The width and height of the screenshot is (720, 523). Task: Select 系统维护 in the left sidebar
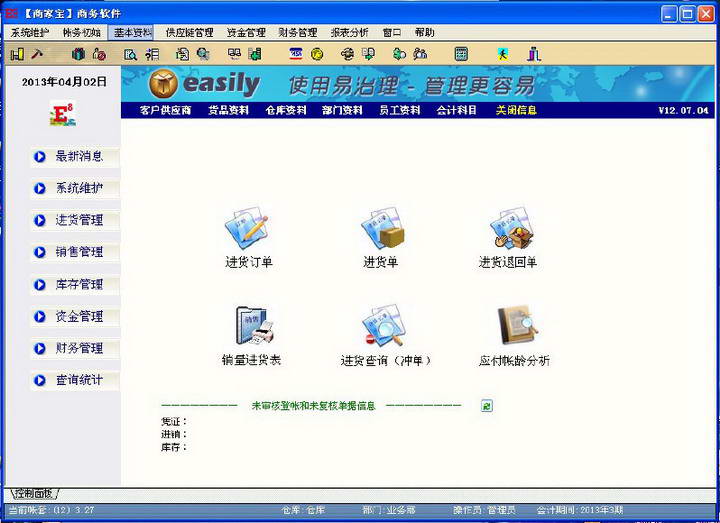(x=75, y=188)
